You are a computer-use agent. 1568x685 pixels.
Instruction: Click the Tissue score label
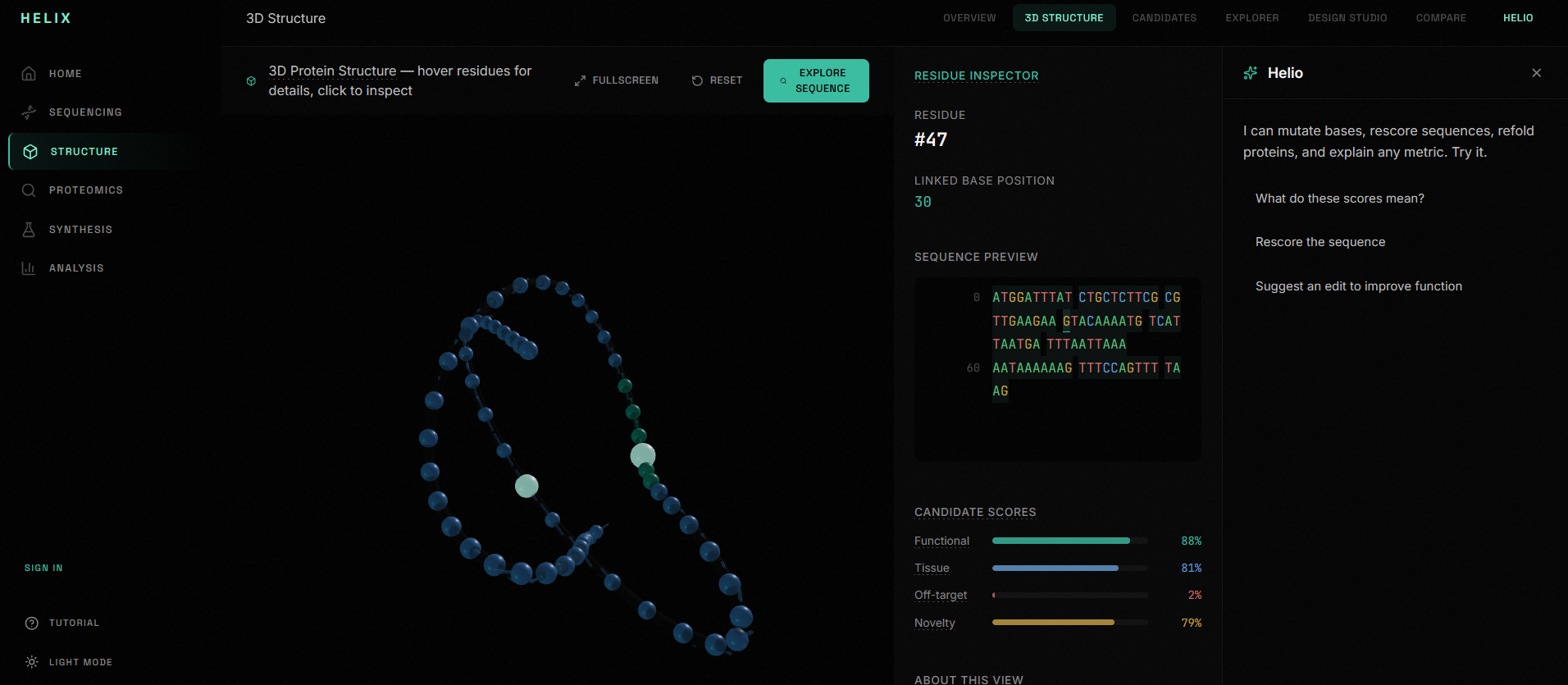(x=932, y=568)
